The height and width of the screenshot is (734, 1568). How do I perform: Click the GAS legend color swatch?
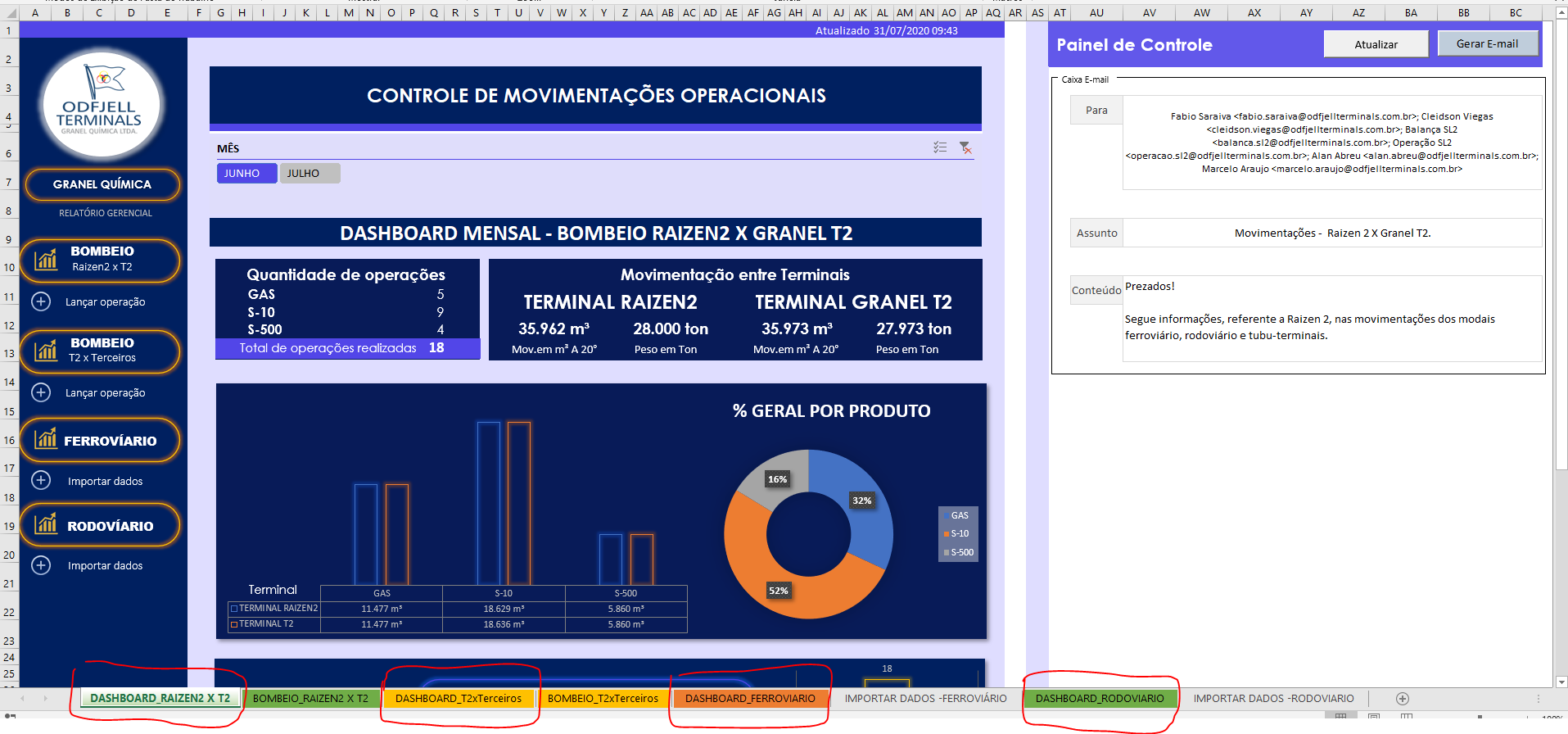[x=947, y=515]
